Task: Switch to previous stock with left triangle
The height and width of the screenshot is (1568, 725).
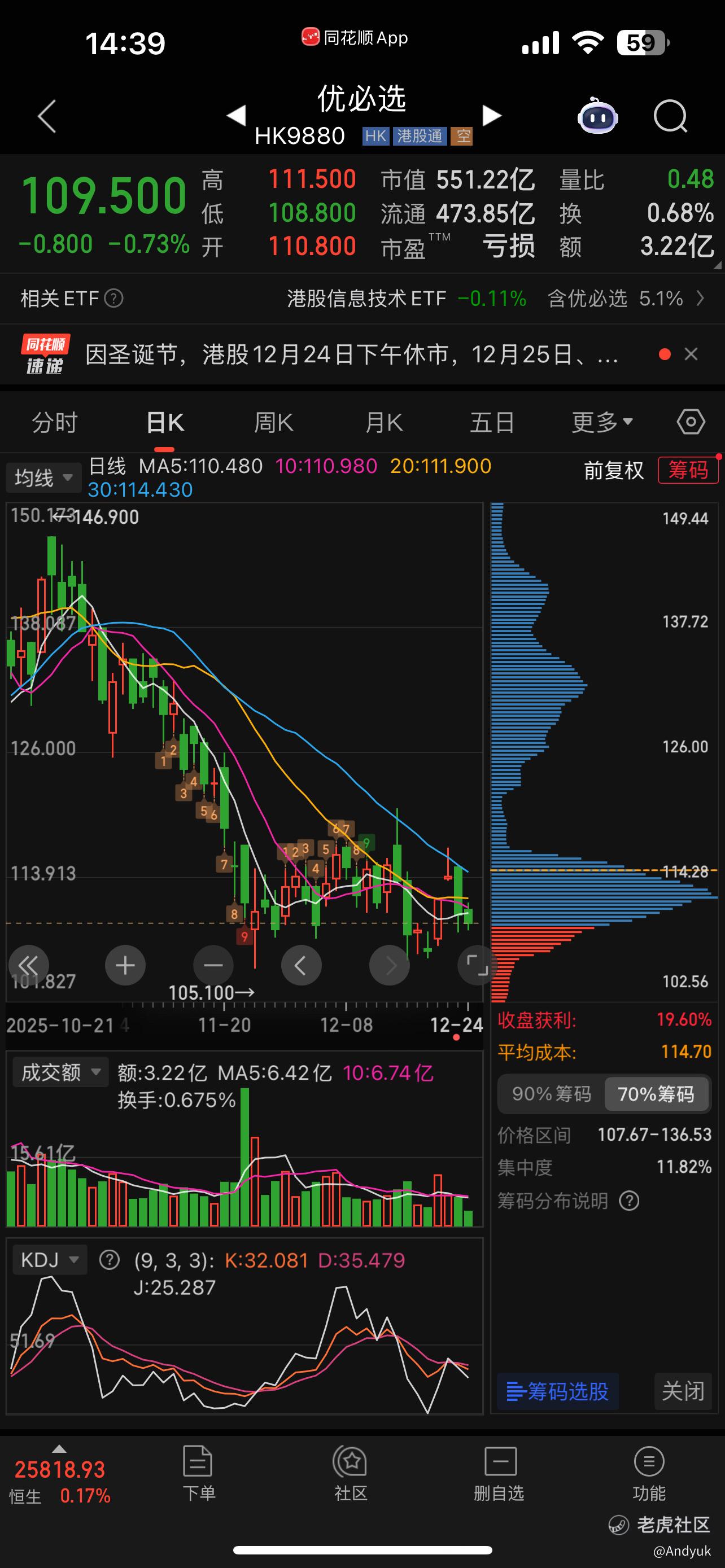Action: (x=236, y=115)
